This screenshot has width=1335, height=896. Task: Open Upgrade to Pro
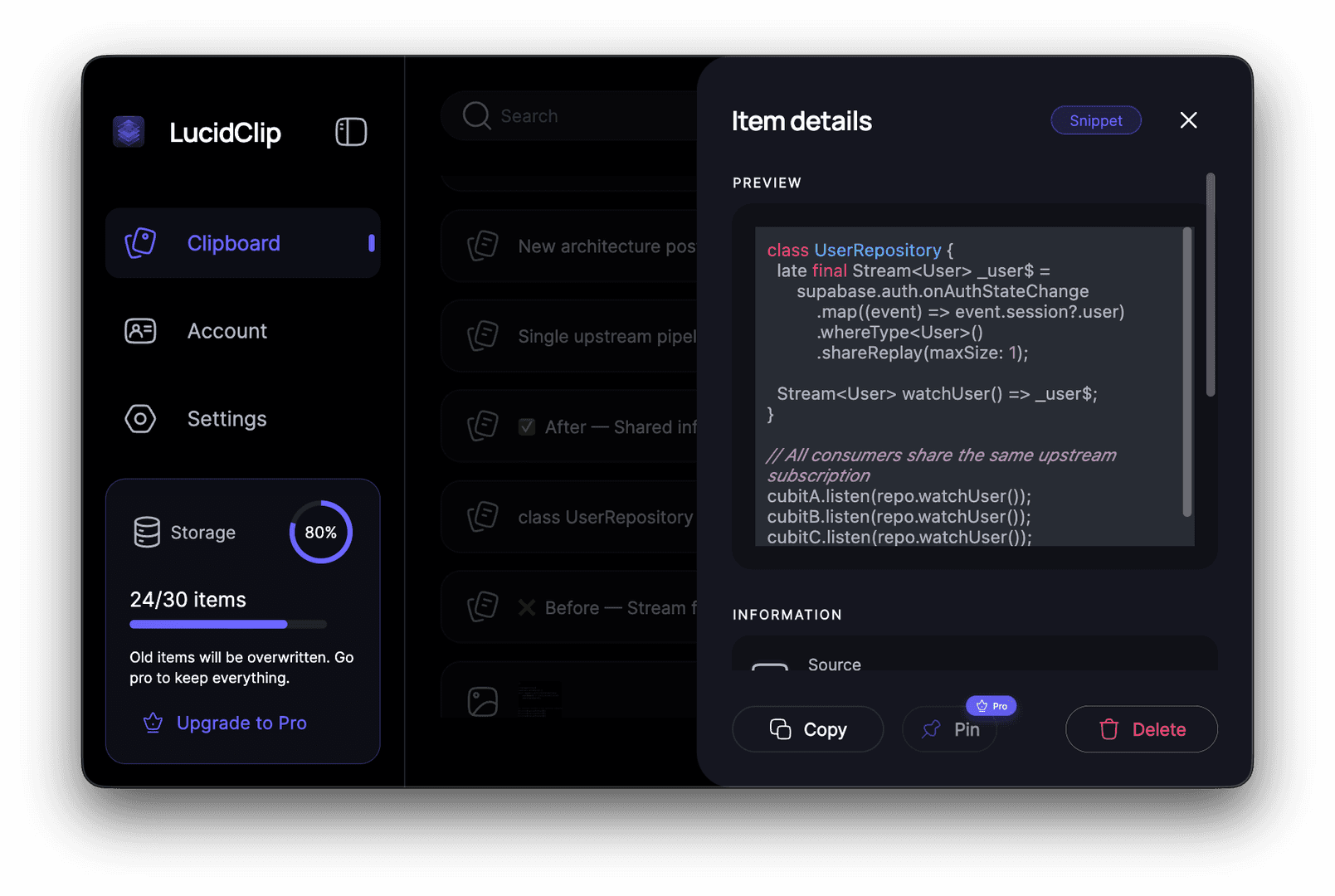click(241, 723)
